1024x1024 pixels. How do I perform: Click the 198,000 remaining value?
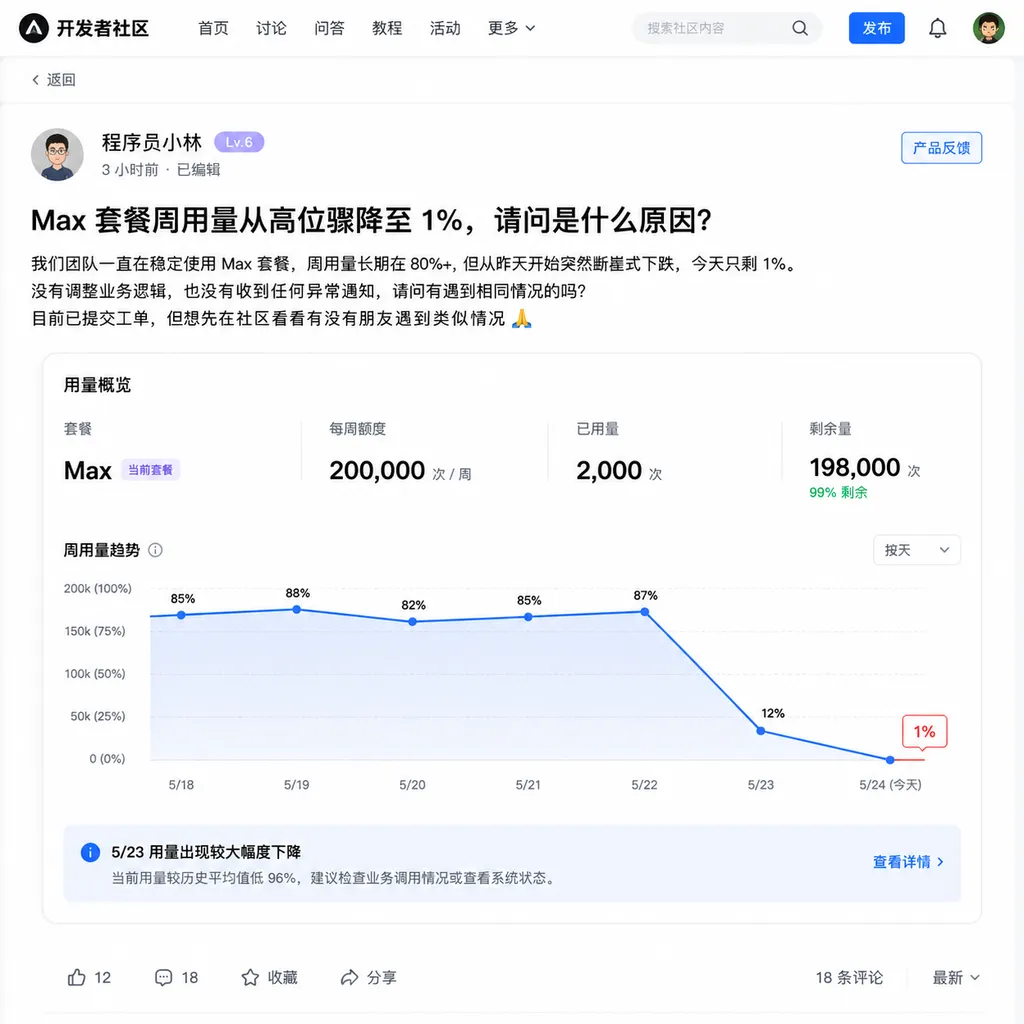pos(854,468)
